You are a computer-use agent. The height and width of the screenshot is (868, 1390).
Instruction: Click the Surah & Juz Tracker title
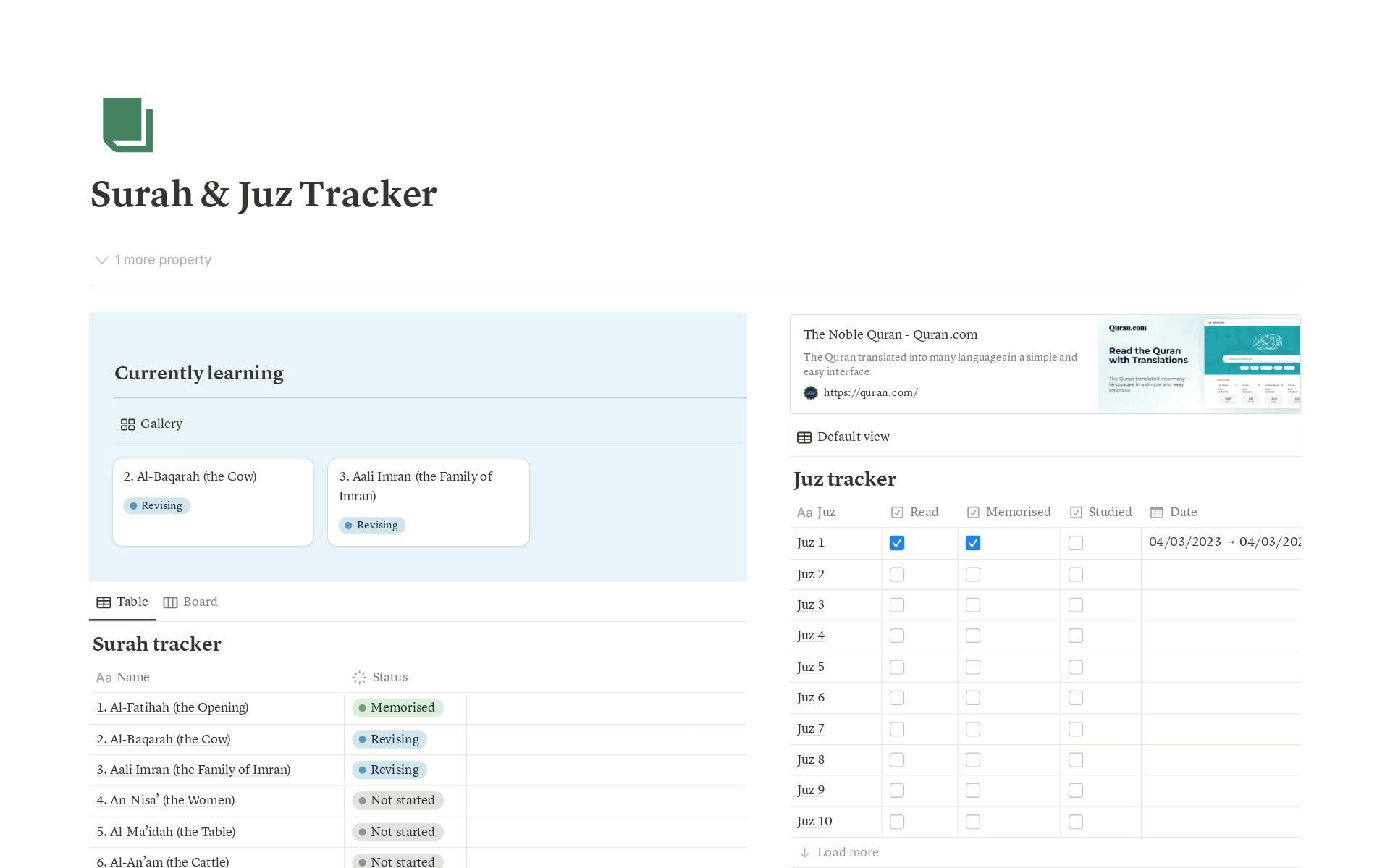click(x=264, y=194)
